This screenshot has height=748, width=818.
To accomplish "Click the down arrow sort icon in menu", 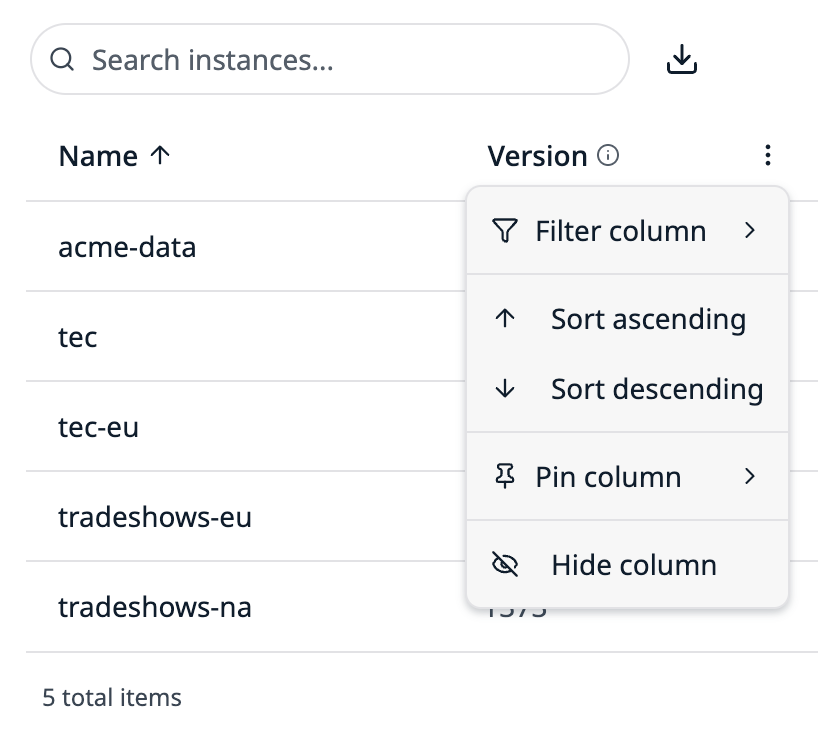I will pos(504,389).
